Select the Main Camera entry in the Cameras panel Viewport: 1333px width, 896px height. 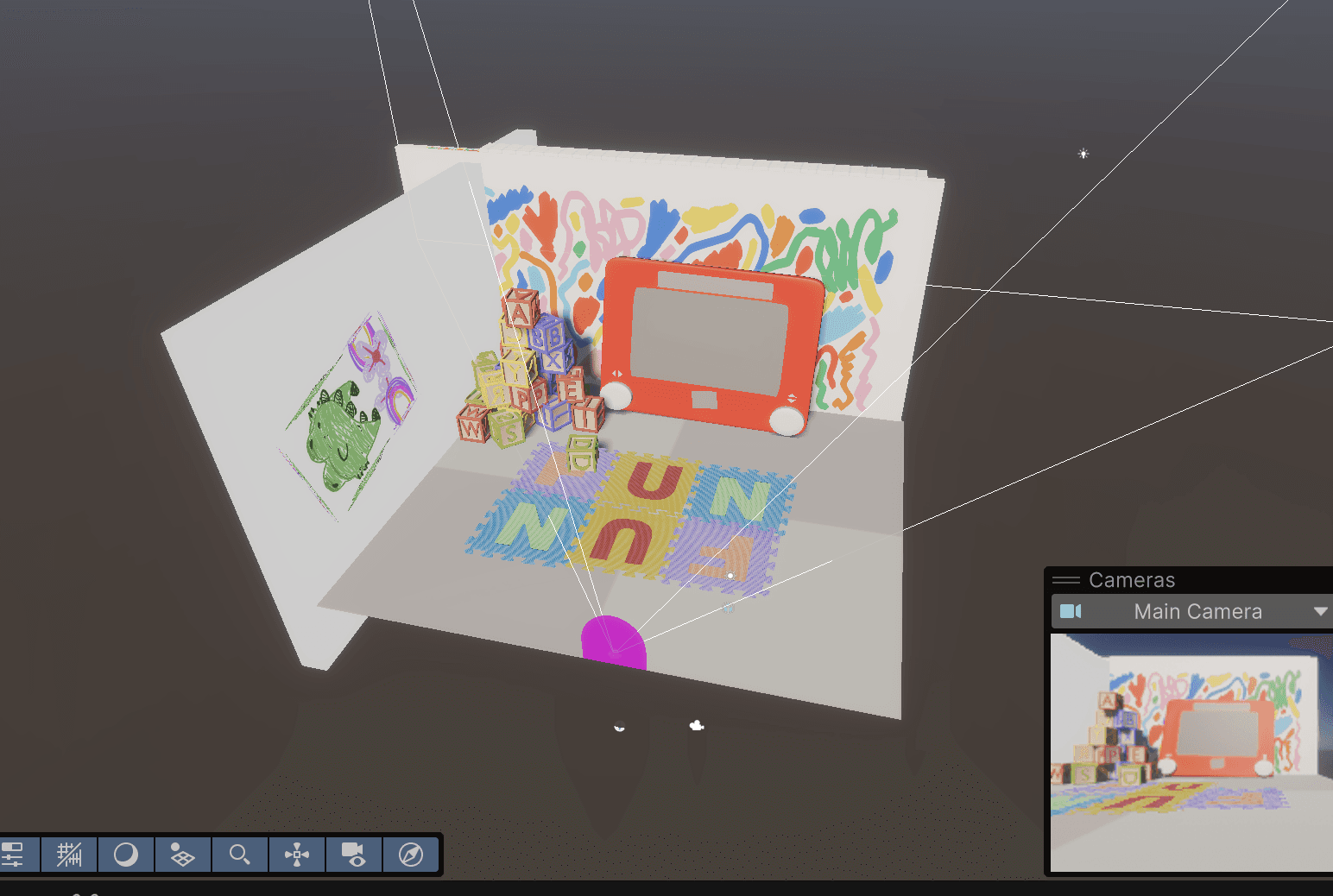[1197, 611]
